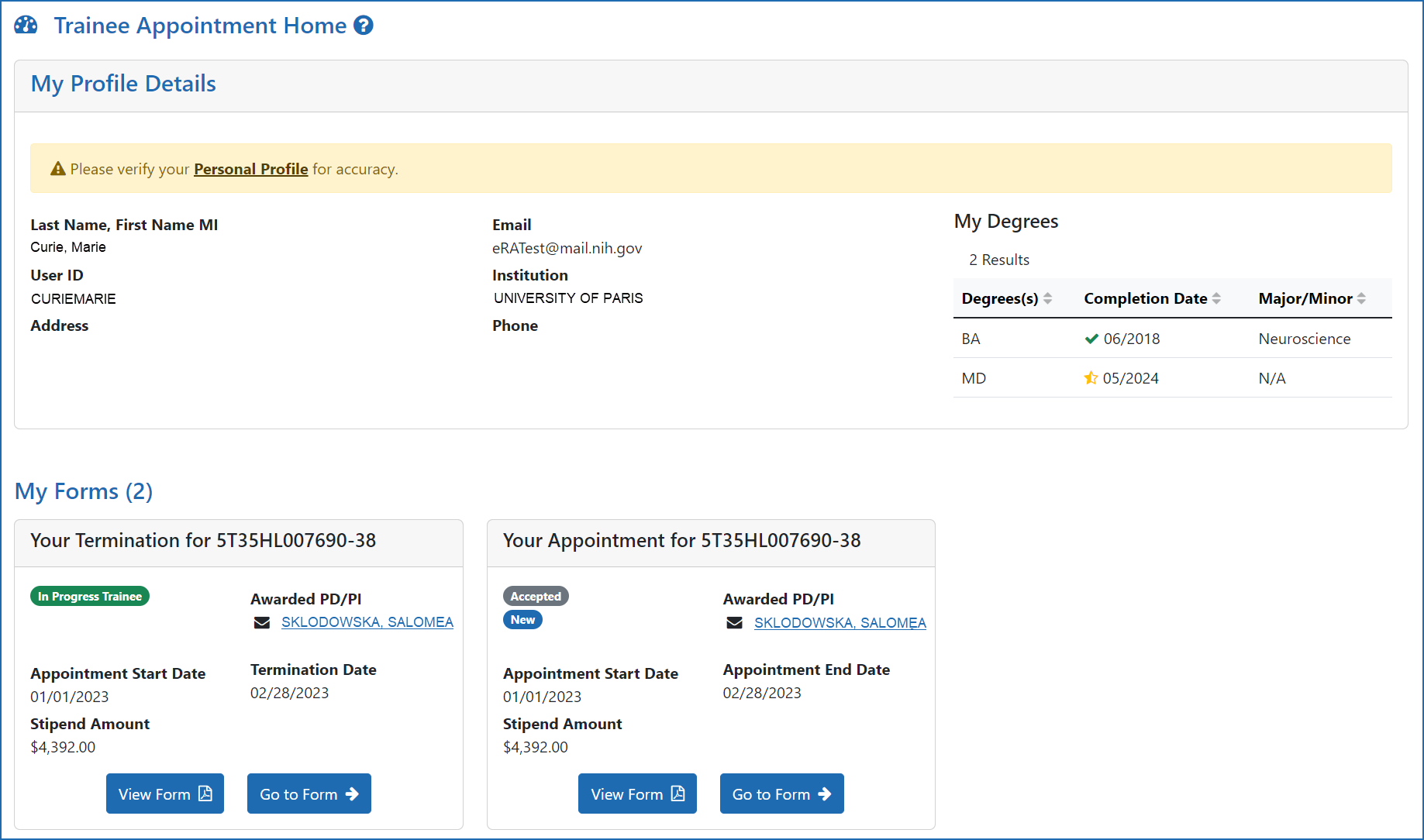Click envelope icon in the Termination card
1424x840 pixels.
pos(262,622)
